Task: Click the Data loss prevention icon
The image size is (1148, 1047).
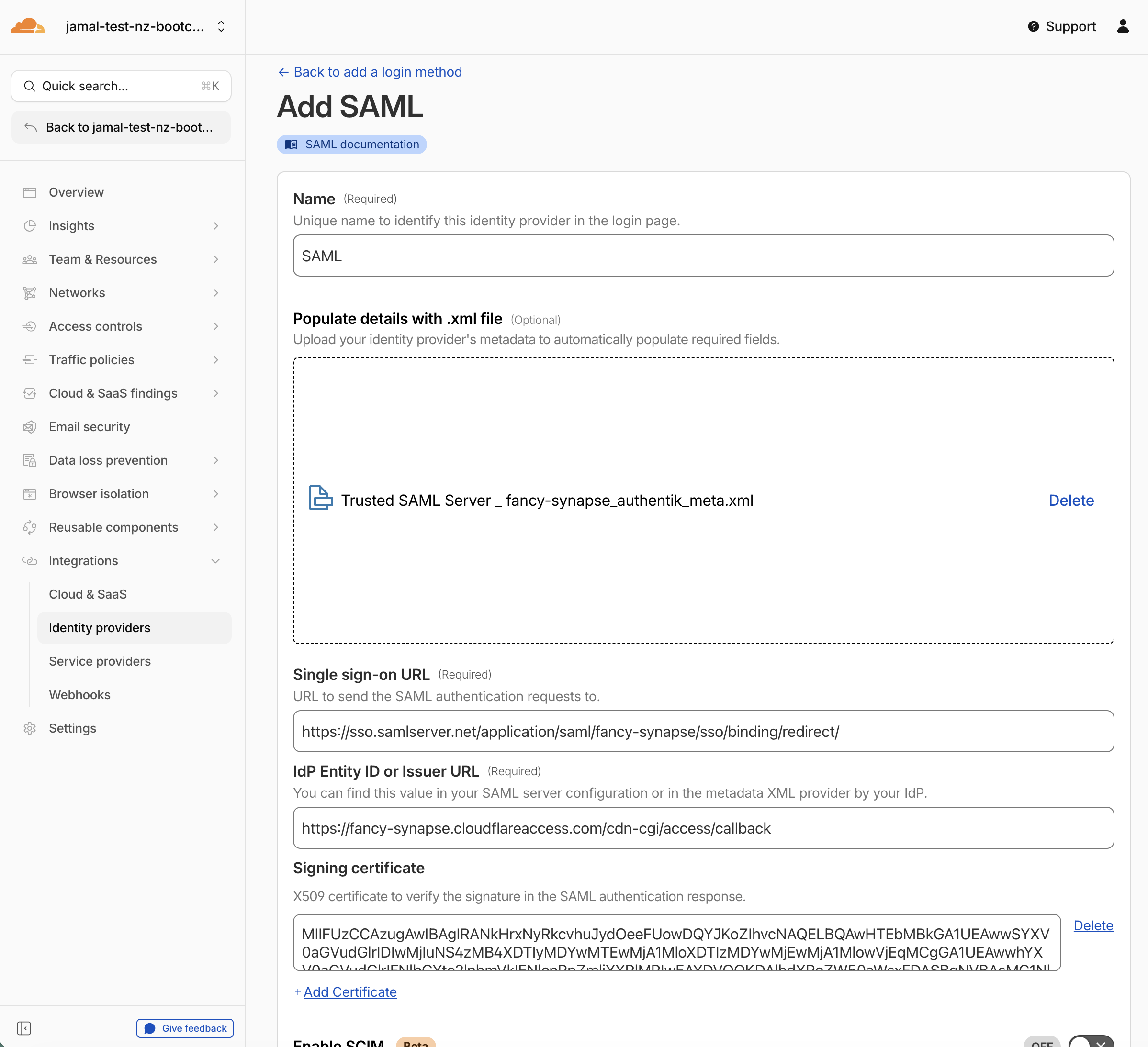Action: [x=30, y=461]
